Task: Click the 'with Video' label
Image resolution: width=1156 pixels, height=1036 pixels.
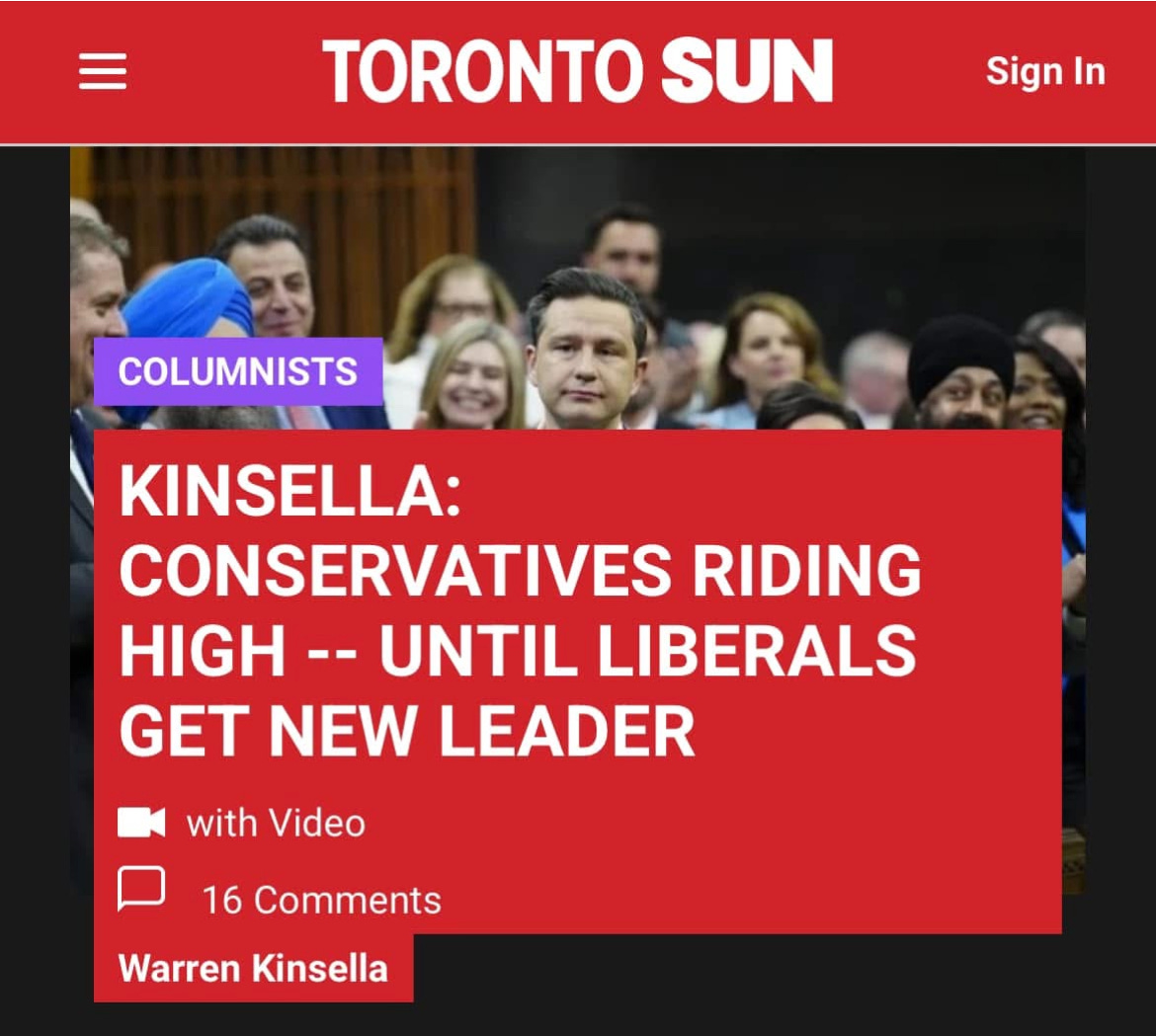Action: [276, 823]
